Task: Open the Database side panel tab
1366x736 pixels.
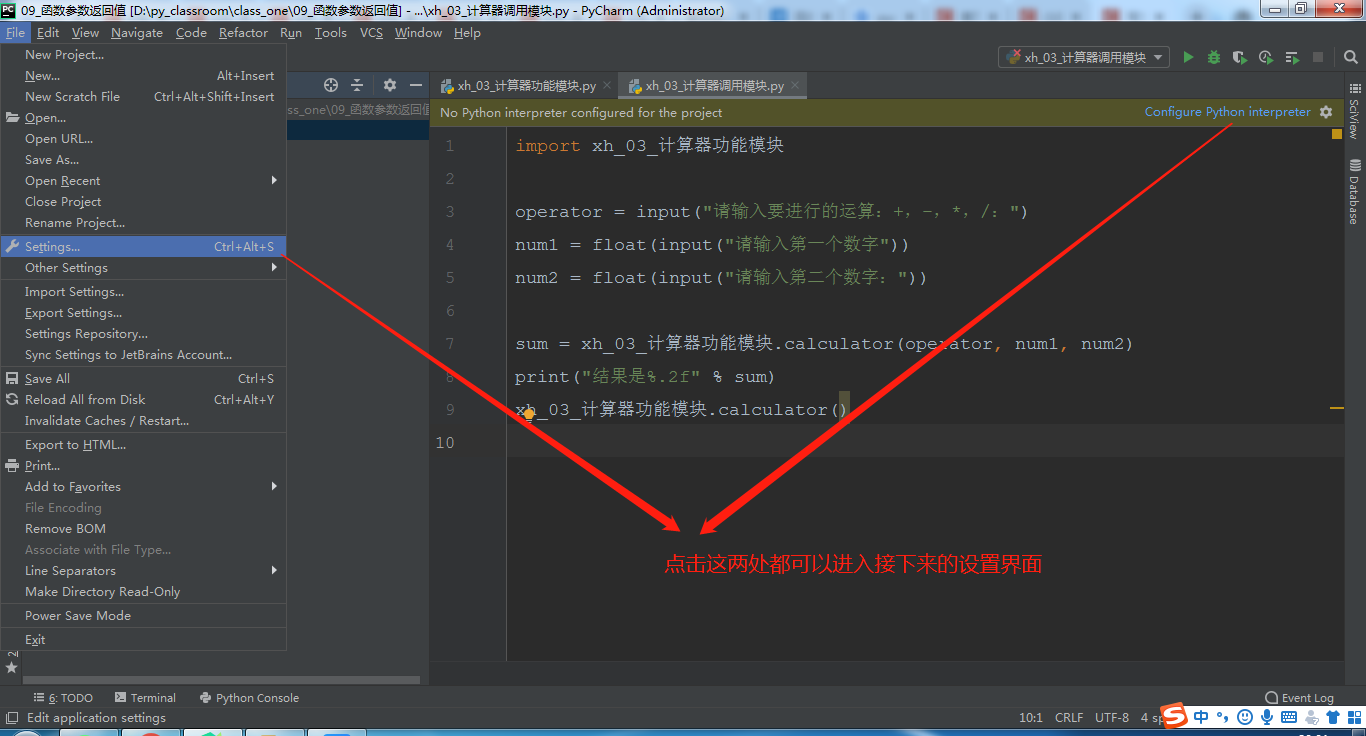Action: coord(1354,192)
